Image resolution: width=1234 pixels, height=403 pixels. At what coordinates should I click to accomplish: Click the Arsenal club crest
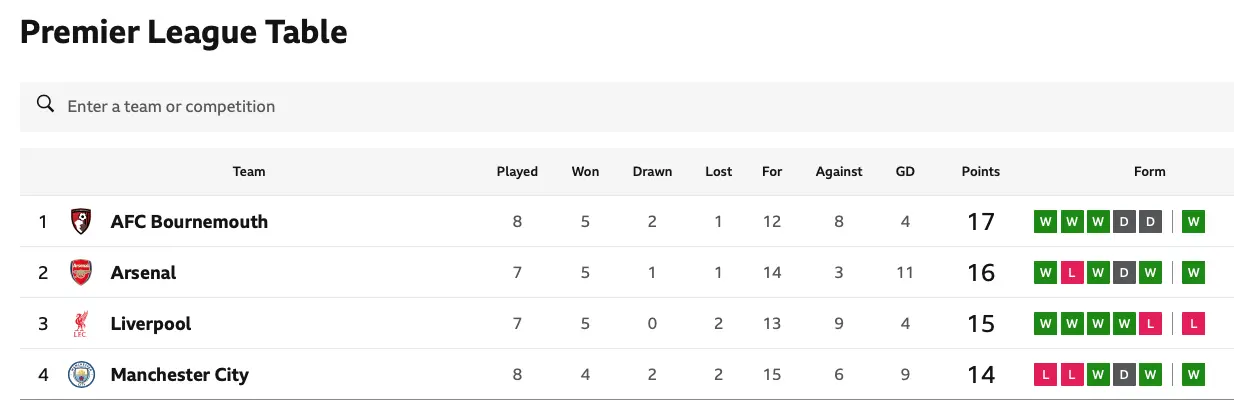tap(81, 272)
